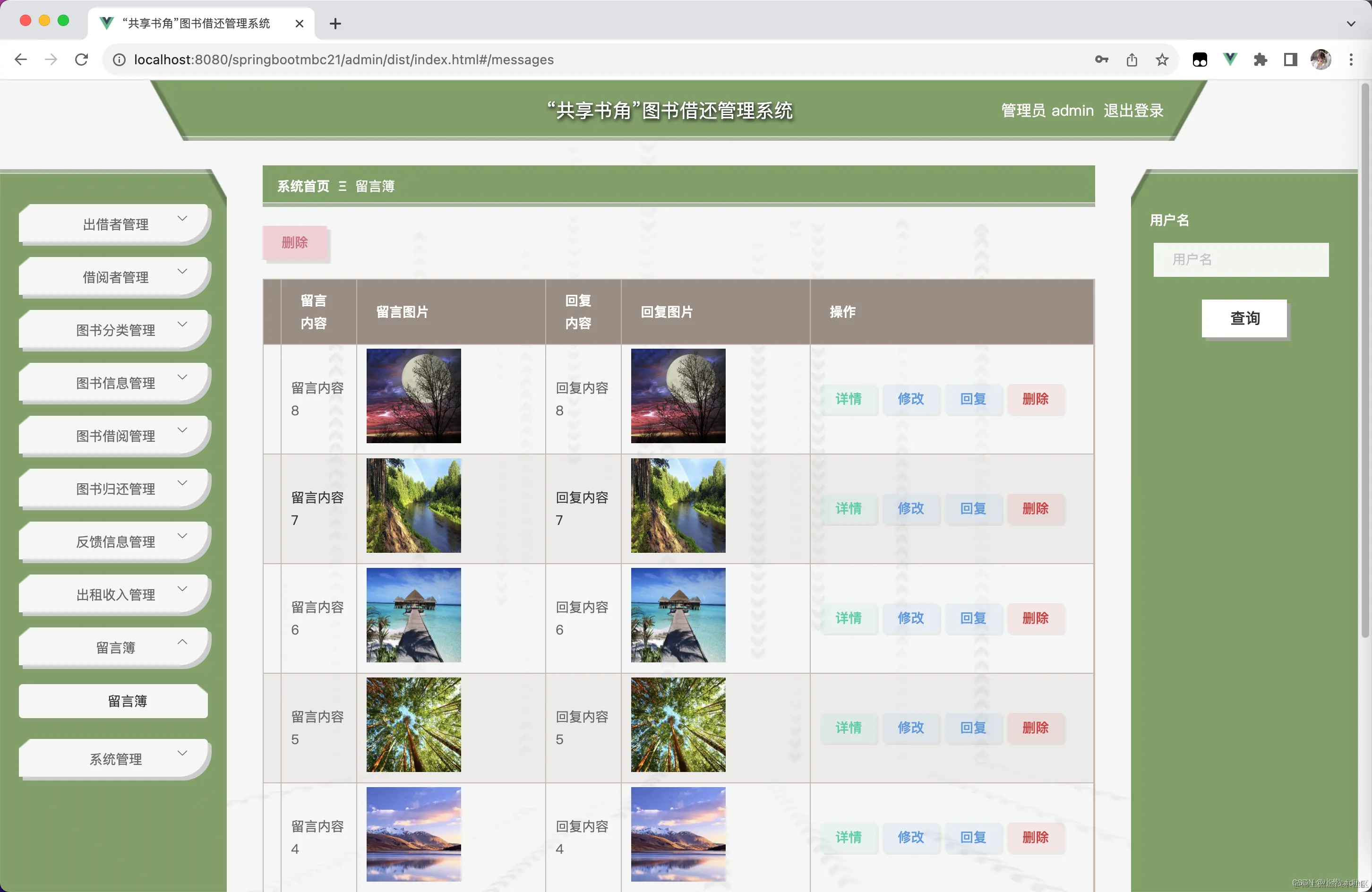Click 退出登录 to log out
Screen dimensions: 1372x892
pos(1133,111)
